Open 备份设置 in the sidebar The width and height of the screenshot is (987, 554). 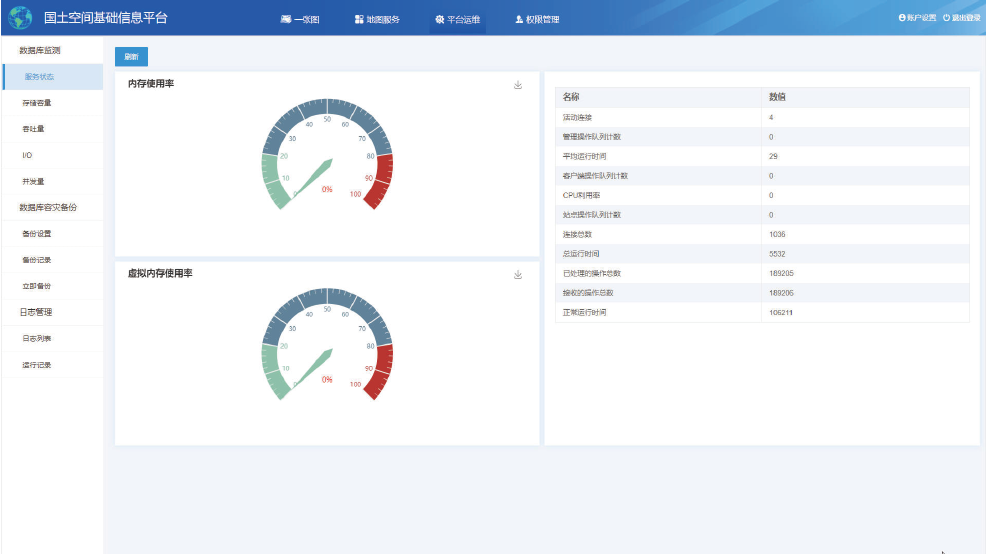pos(36,234)
